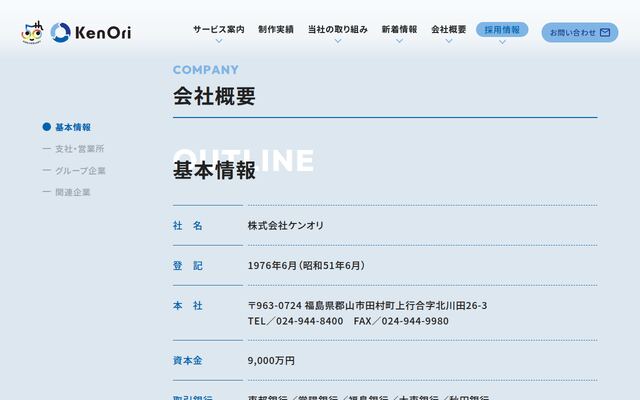This screenshot has width=640, height=400.
Task: Open the 制作実績 page
Action: (x=276, y=29)
